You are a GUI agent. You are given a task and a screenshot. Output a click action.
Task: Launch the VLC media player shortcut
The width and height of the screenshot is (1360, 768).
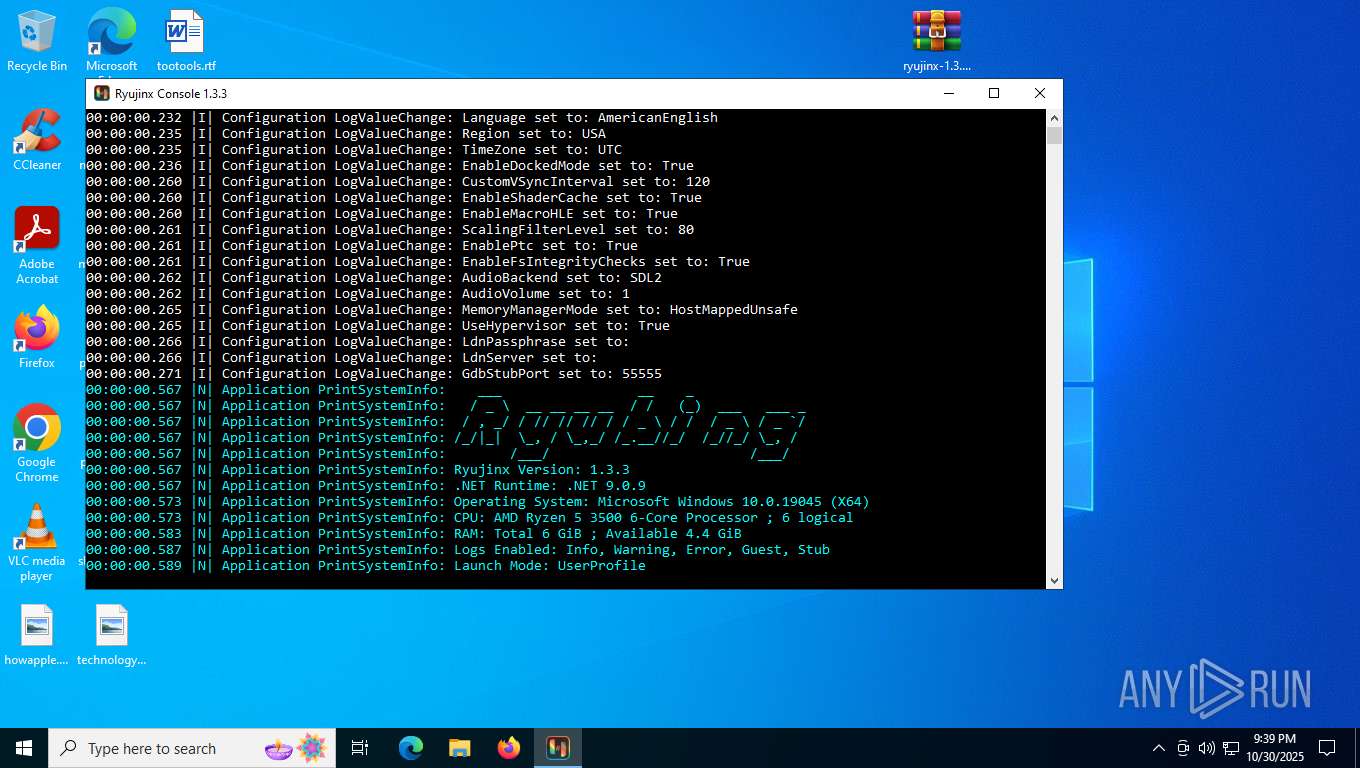coord(37,542)
